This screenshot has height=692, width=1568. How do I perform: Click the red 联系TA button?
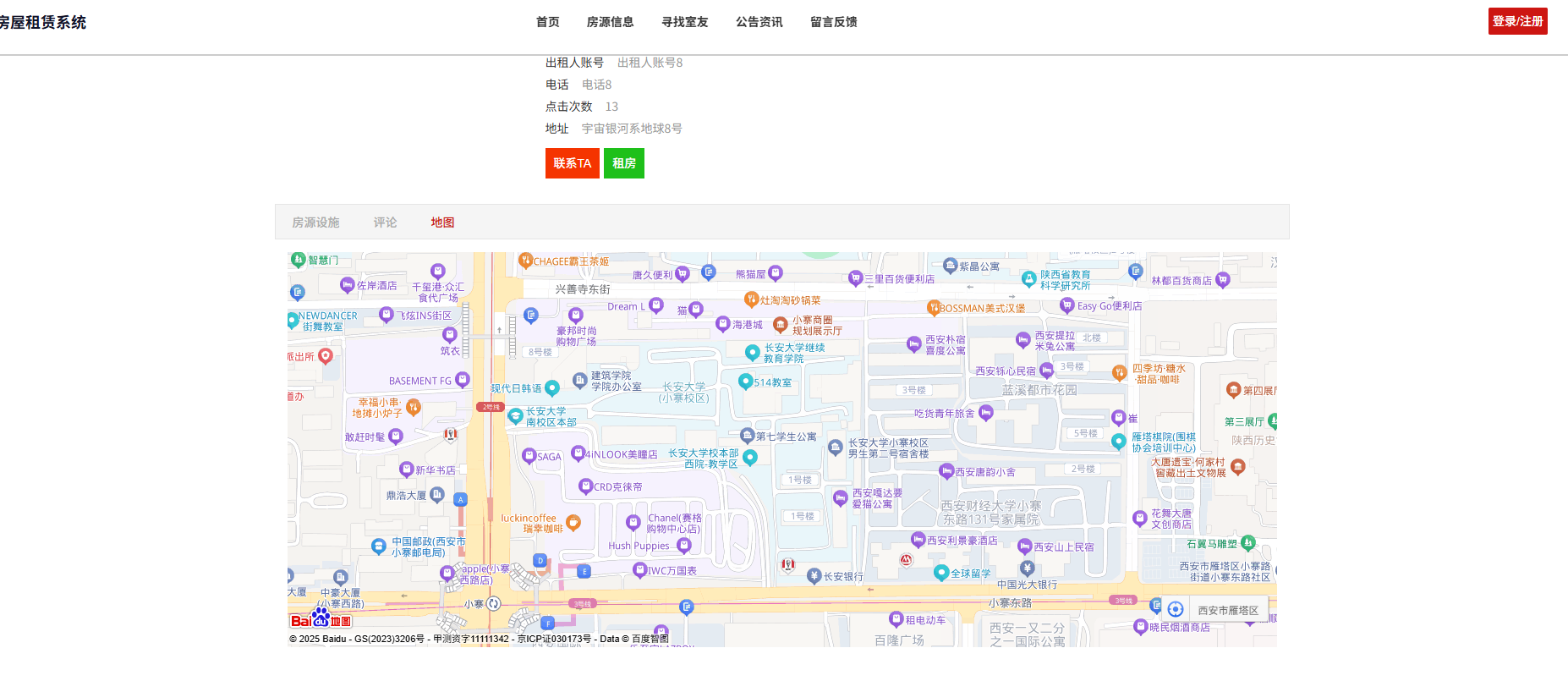pos(573,163)
